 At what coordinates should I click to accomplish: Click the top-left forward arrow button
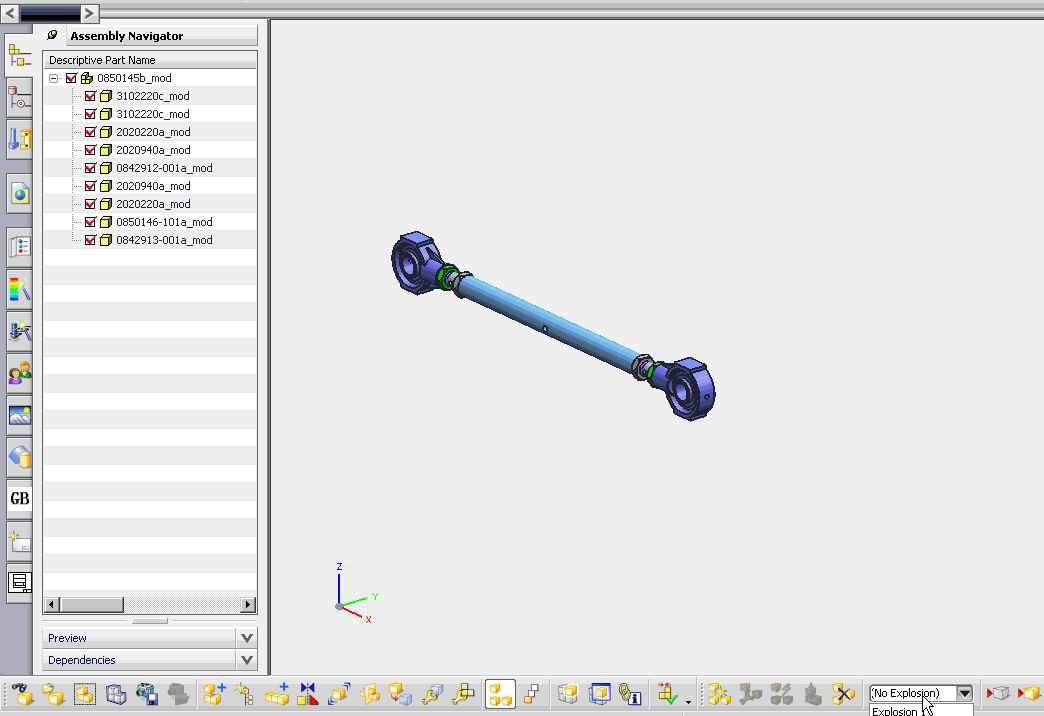coord(89,13)
